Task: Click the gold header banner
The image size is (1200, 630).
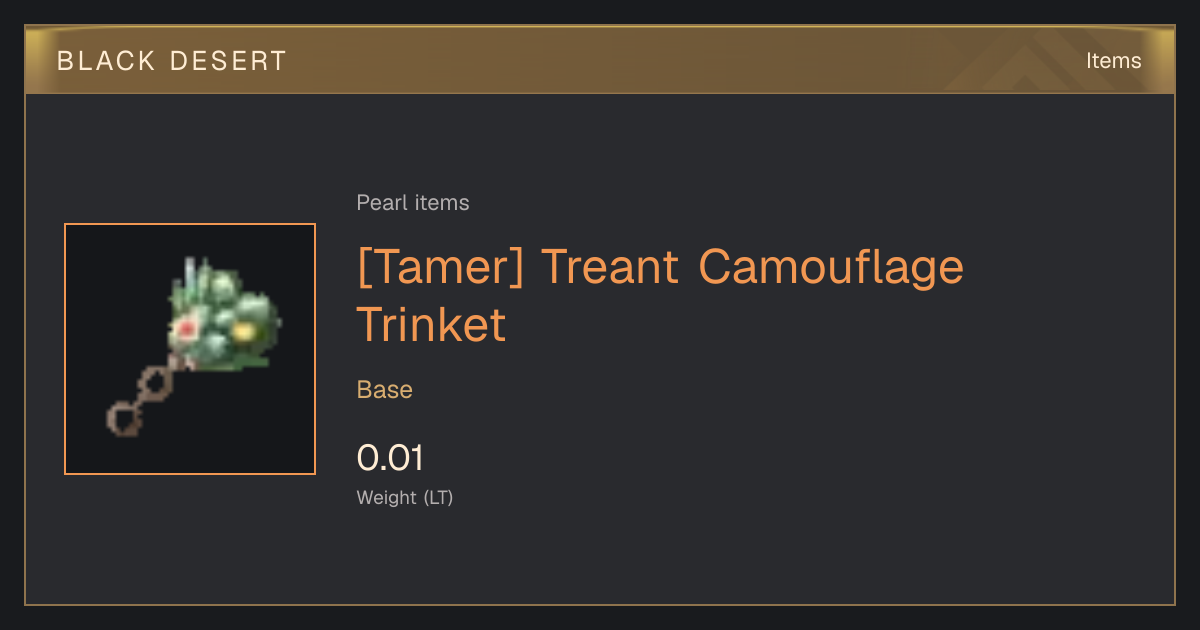Action: 600,60
